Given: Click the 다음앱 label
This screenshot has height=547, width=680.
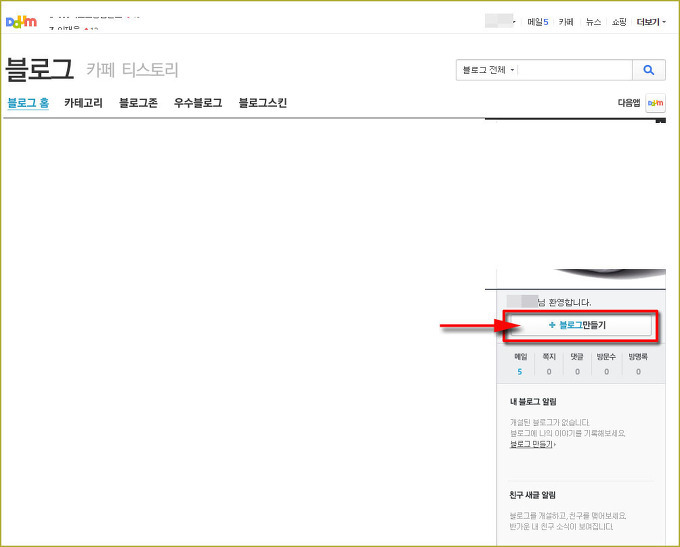Looking at the screenshot, I should [629, 103].
